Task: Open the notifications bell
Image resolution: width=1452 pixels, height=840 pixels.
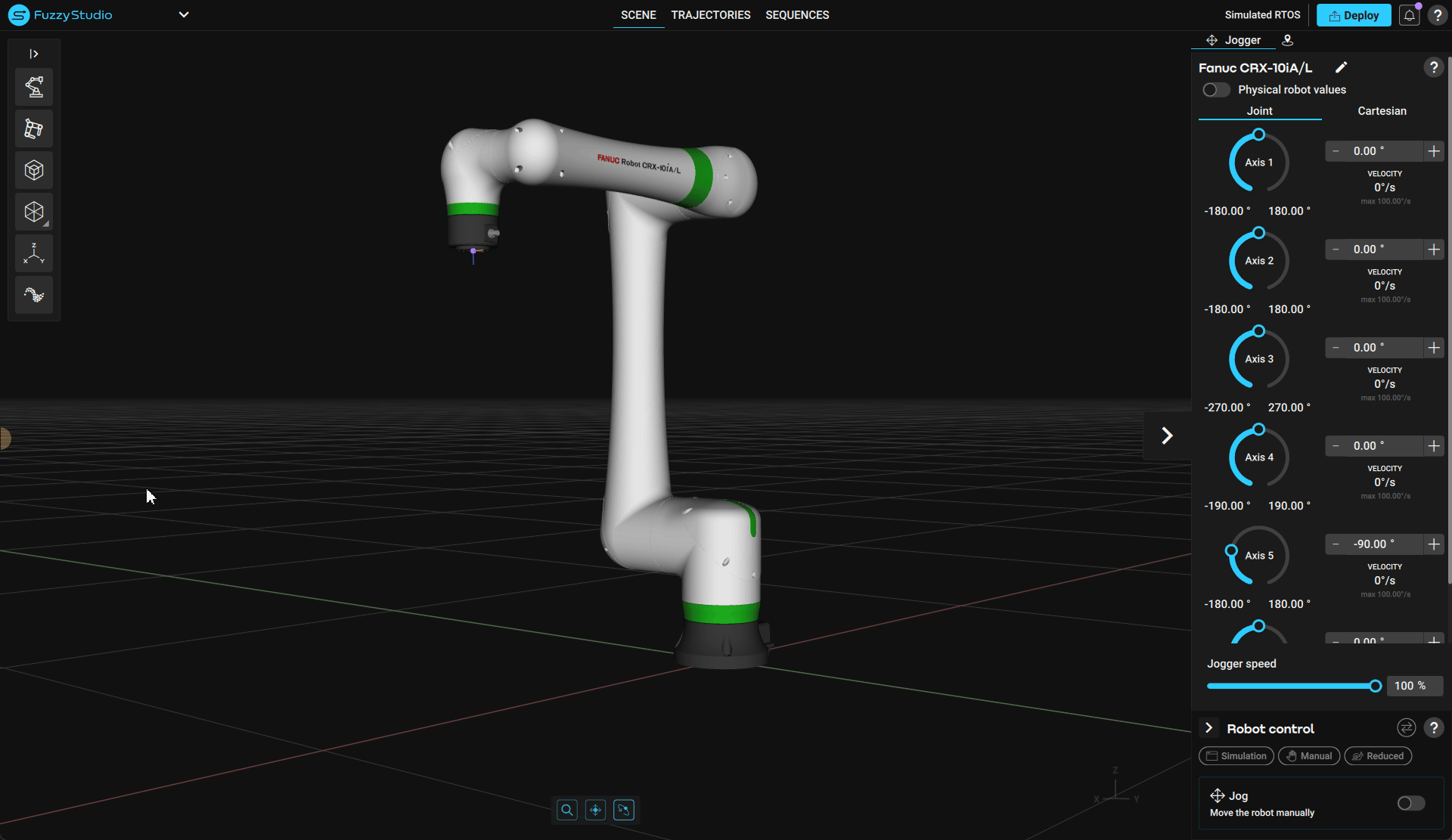Action: (x=1409, y=15)
